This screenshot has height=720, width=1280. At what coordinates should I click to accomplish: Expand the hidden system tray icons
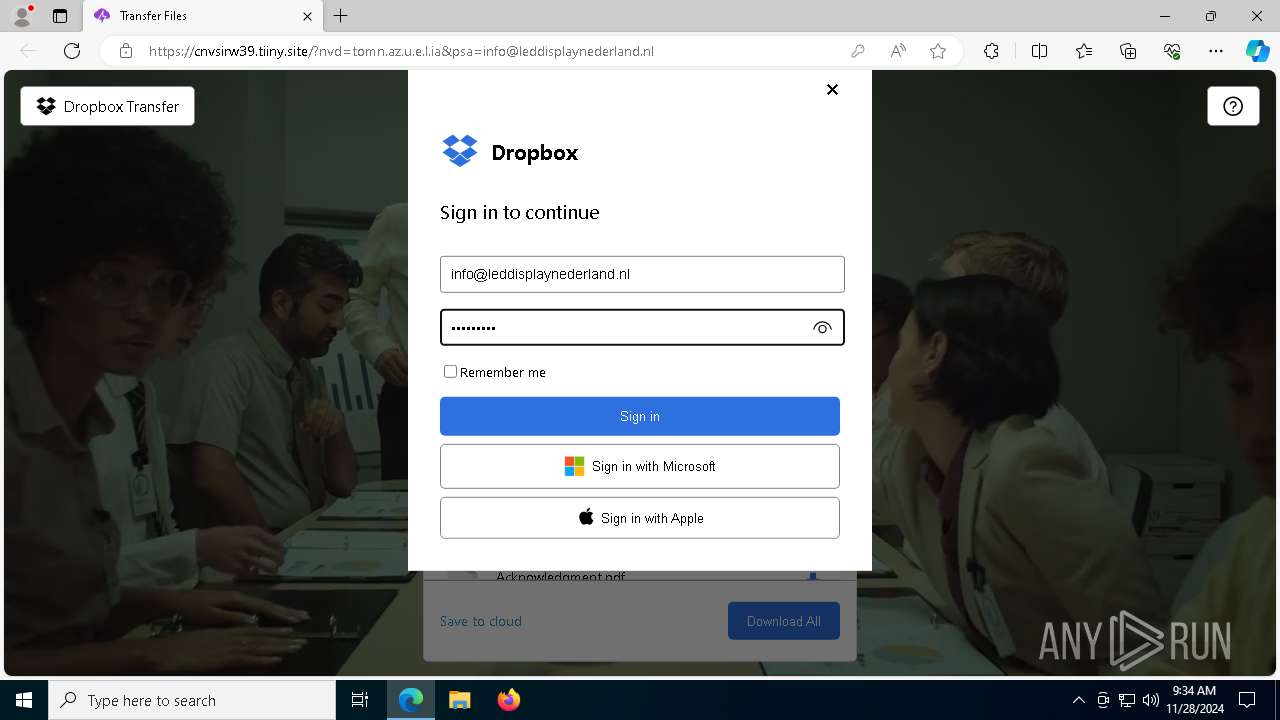[1078, 700]
